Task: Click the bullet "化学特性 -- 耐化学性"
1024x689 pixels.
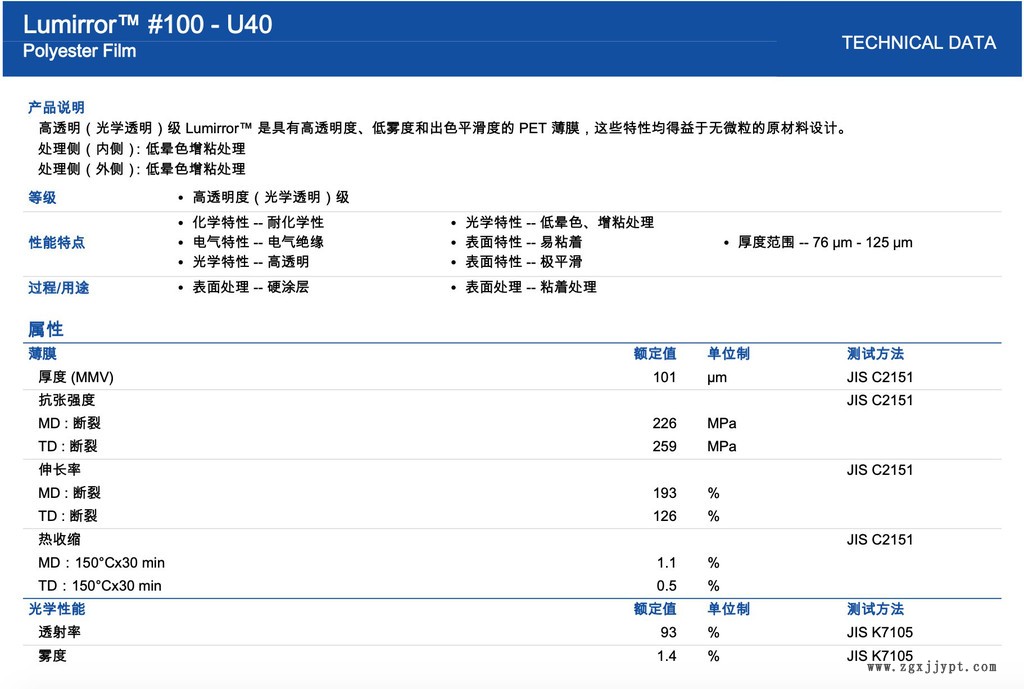Action: 258,222
